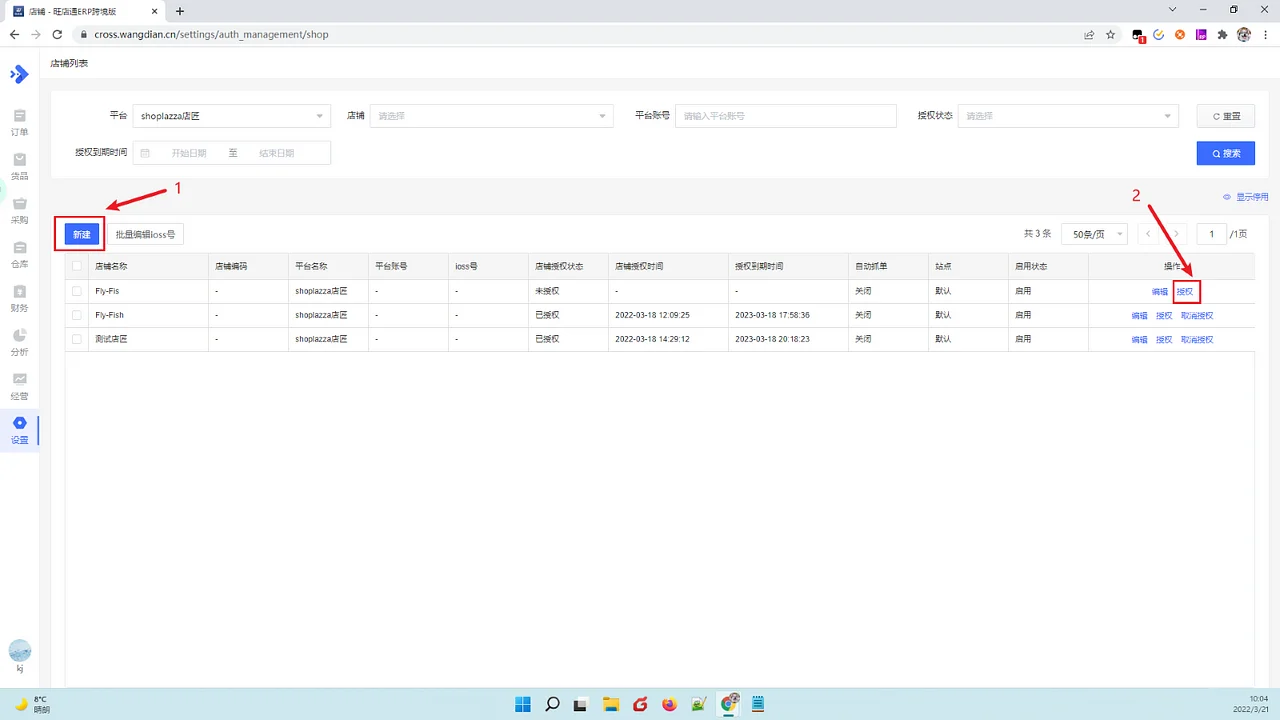This screenshot has width=1280, height=720.
Task: Open the 仓库 (Warehouse) module in sidebar
Action: point(19,254)
